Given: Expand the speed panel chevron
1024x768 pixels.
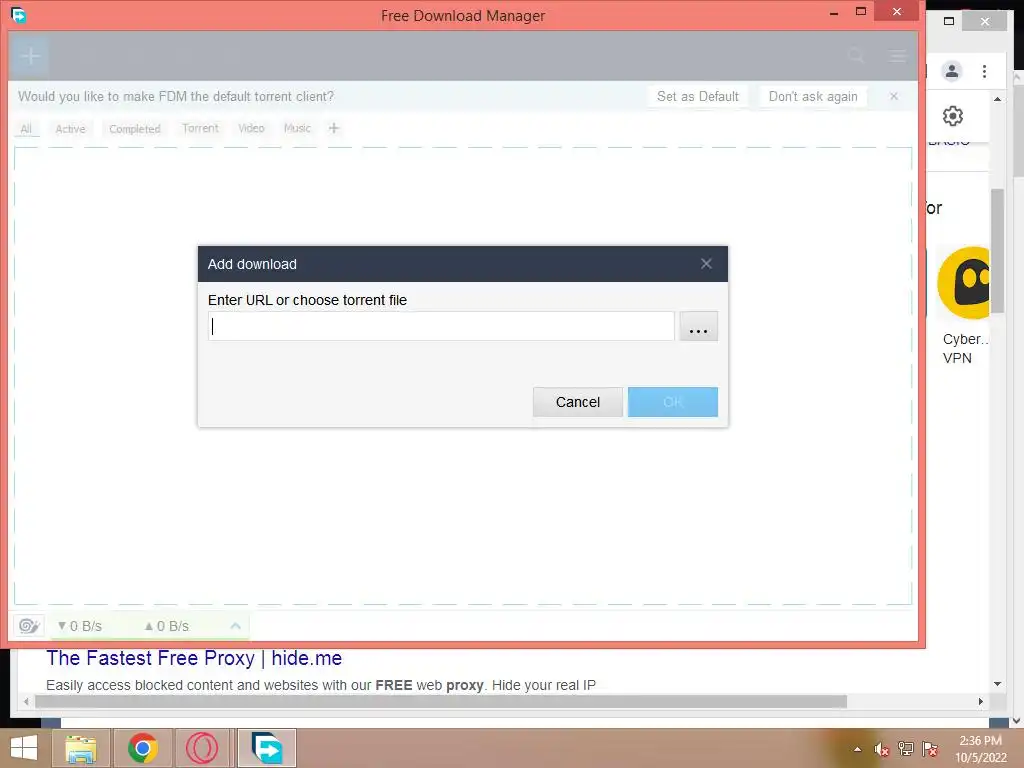Looking at the screenshot, I should pyautogui.click(x=236, y=626).
